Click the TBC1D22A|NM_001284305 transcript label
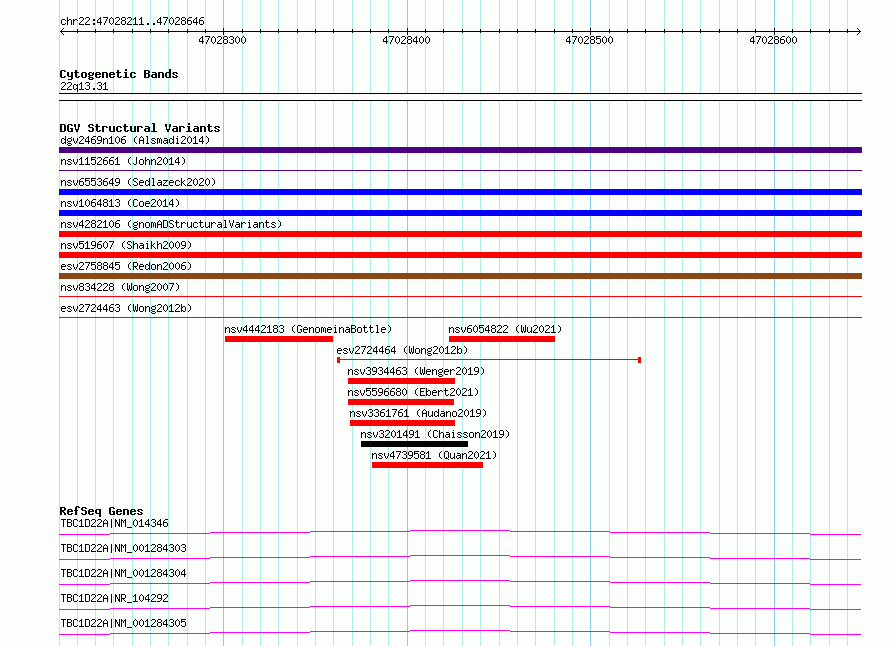This screenshot has width=890, height=646. point(123,623)
